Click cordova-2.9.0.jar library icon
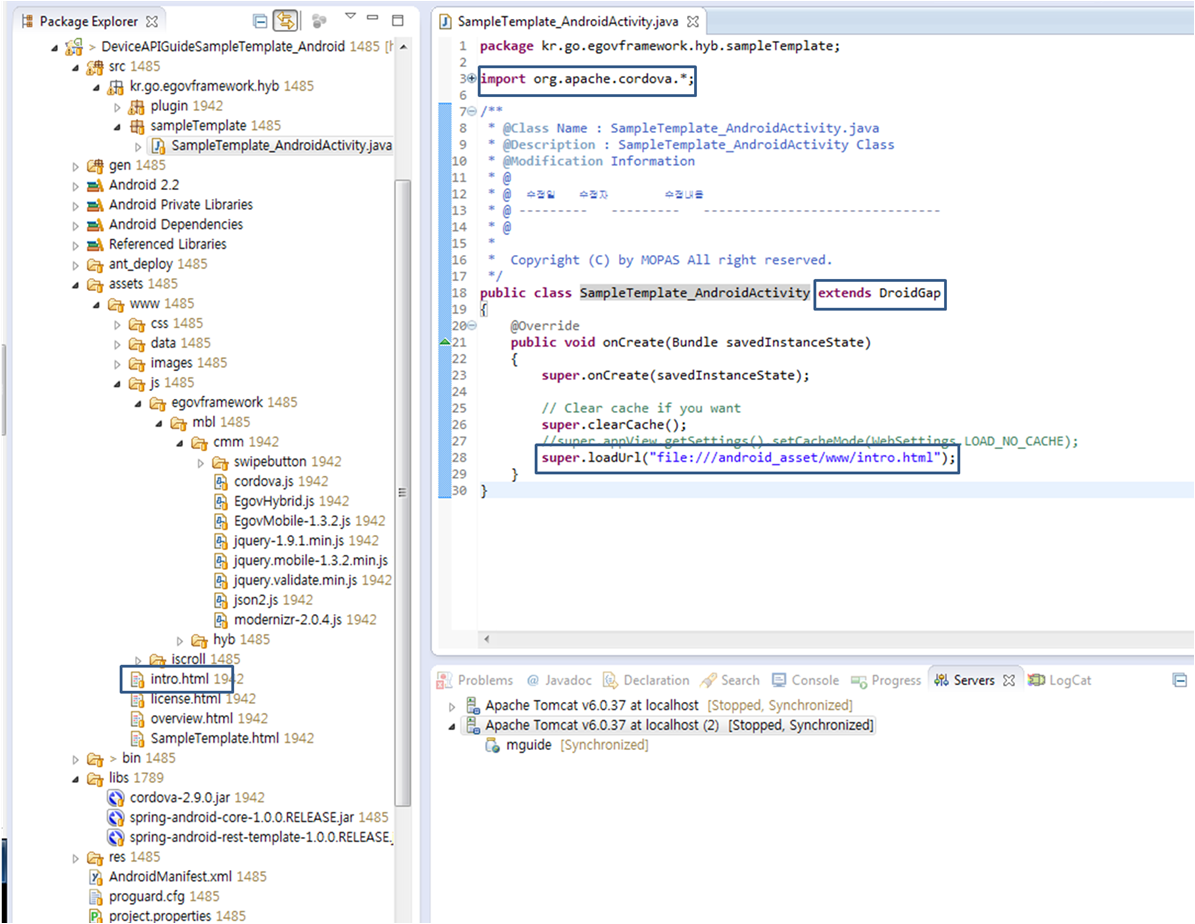Viewport: 1195px width, 924px height. click(x=117, y=797)
